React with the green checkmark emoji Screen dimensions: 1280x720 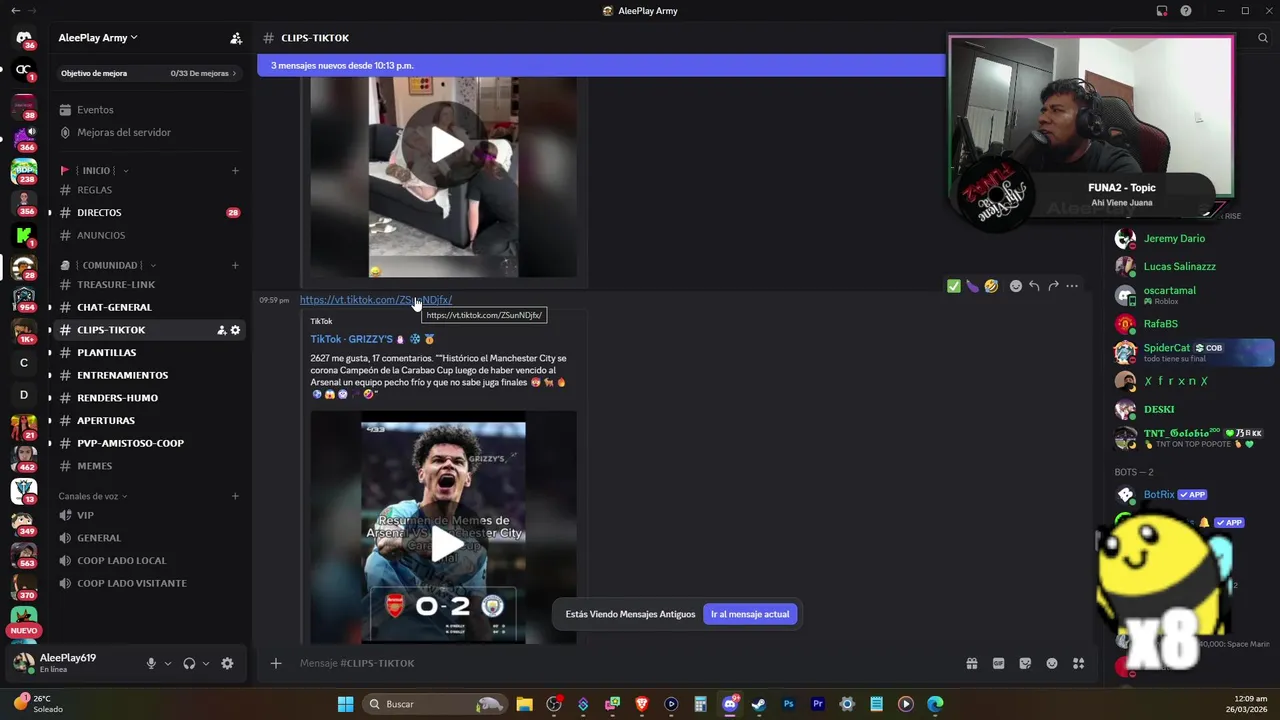click(x=953, y=286)
